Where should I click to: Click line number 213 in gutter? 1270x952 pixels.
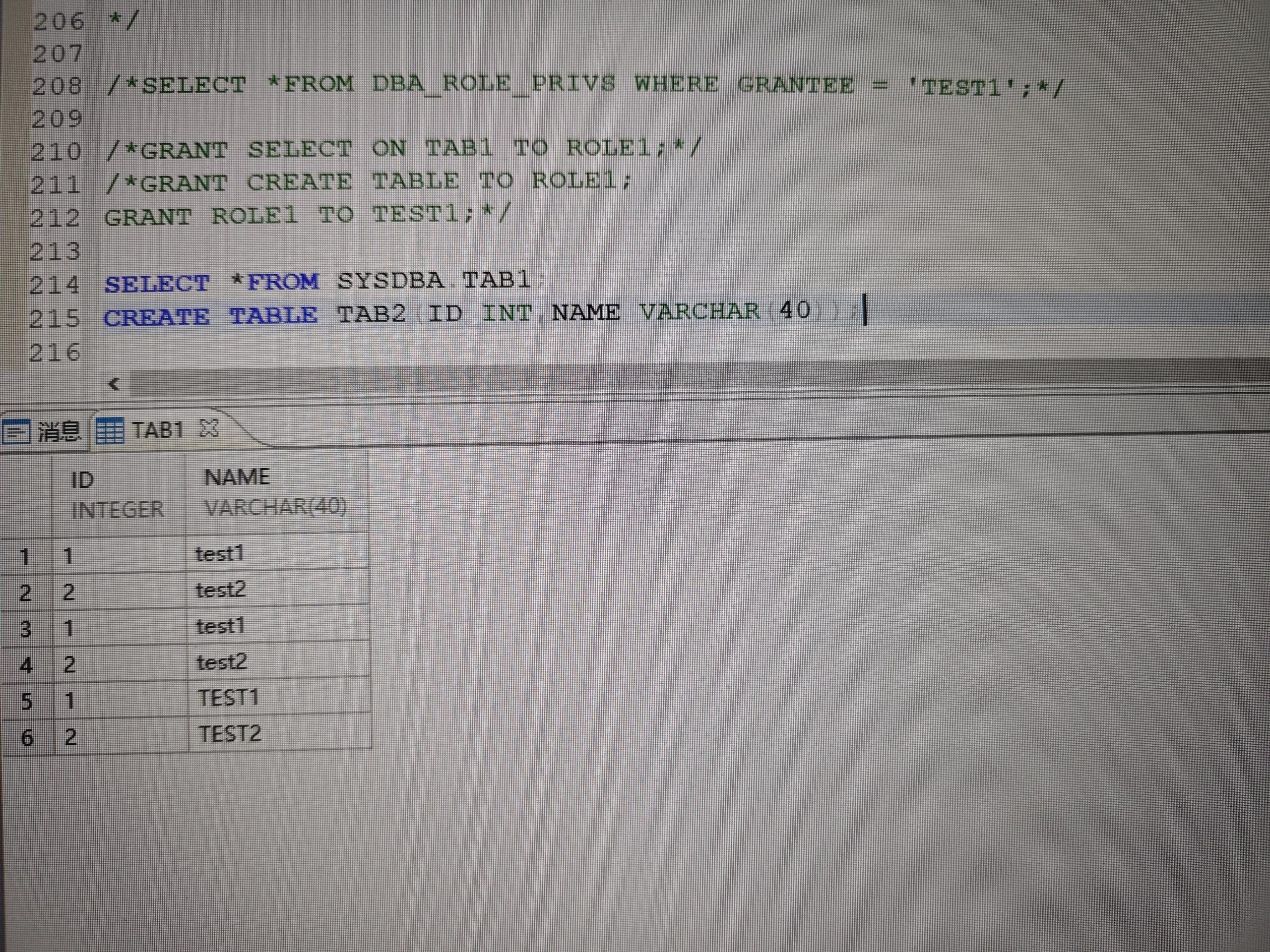pyautogui.click(x=55, y=251)
